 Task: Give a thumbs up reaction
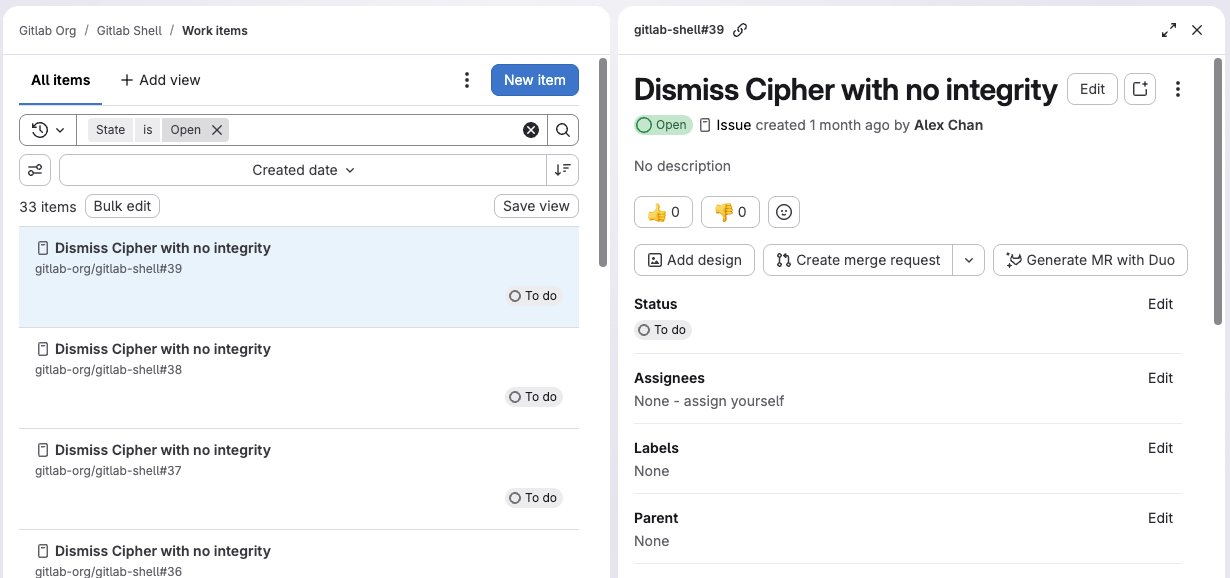[664, 212]
